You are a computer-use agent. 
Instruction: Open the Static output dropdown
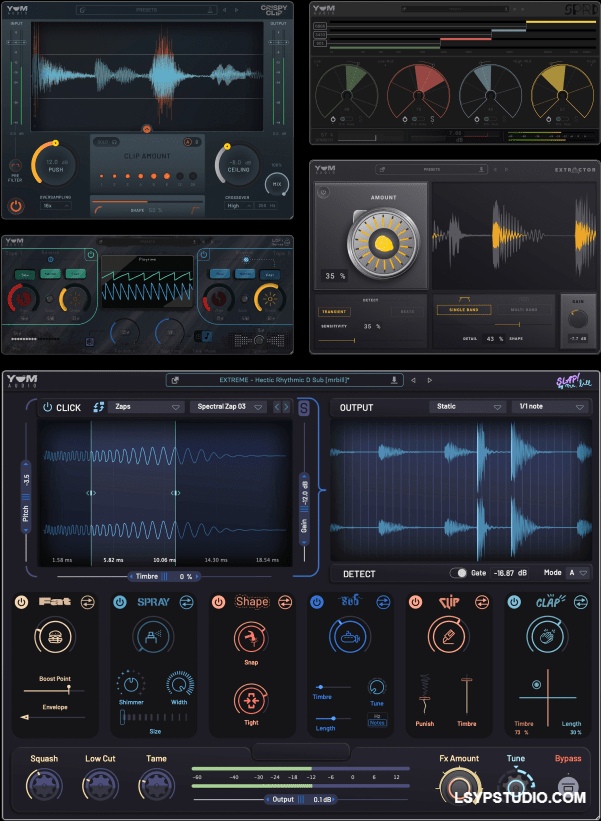[x=468, y=407]
